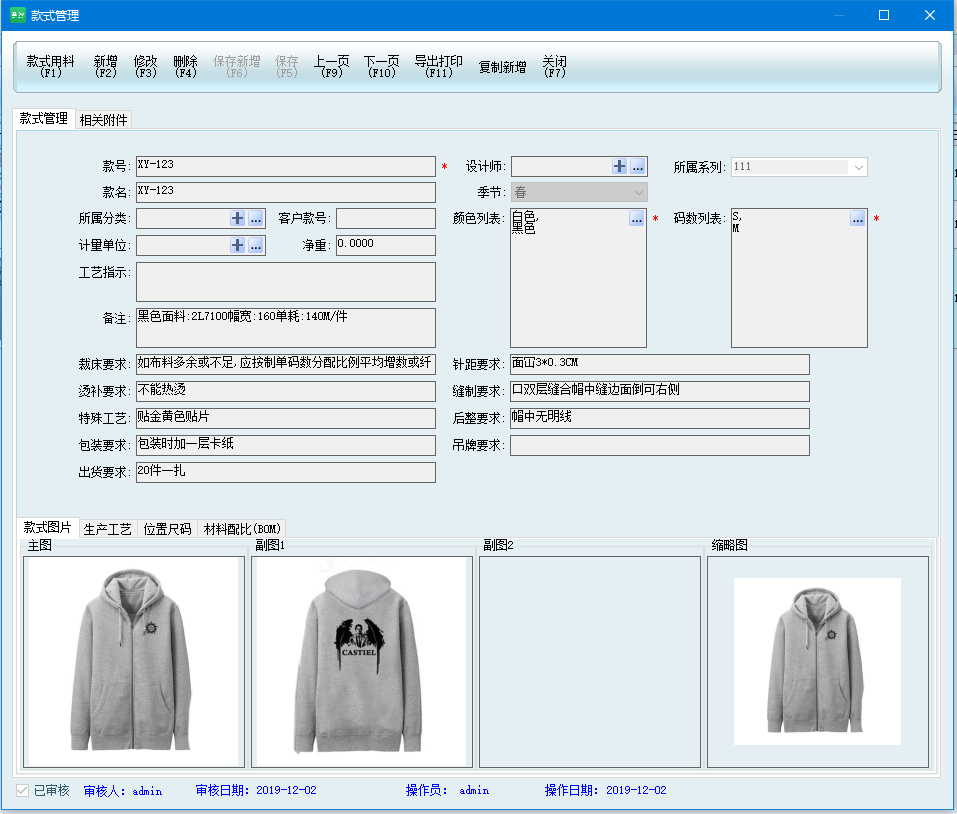
Task: Click the plus icon in 所属分类 field
Action: tap(238, 218)
